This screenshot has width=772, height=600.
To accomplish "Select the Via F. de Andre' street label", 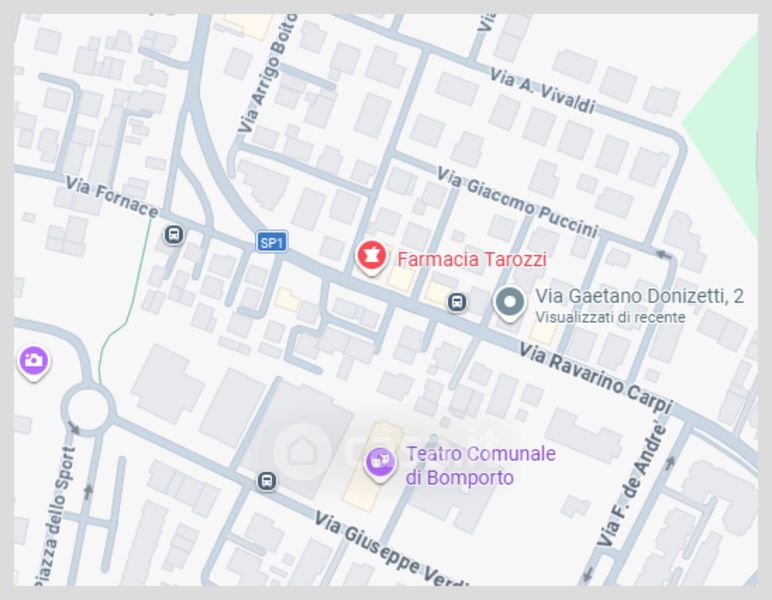I will coord(633,483).
